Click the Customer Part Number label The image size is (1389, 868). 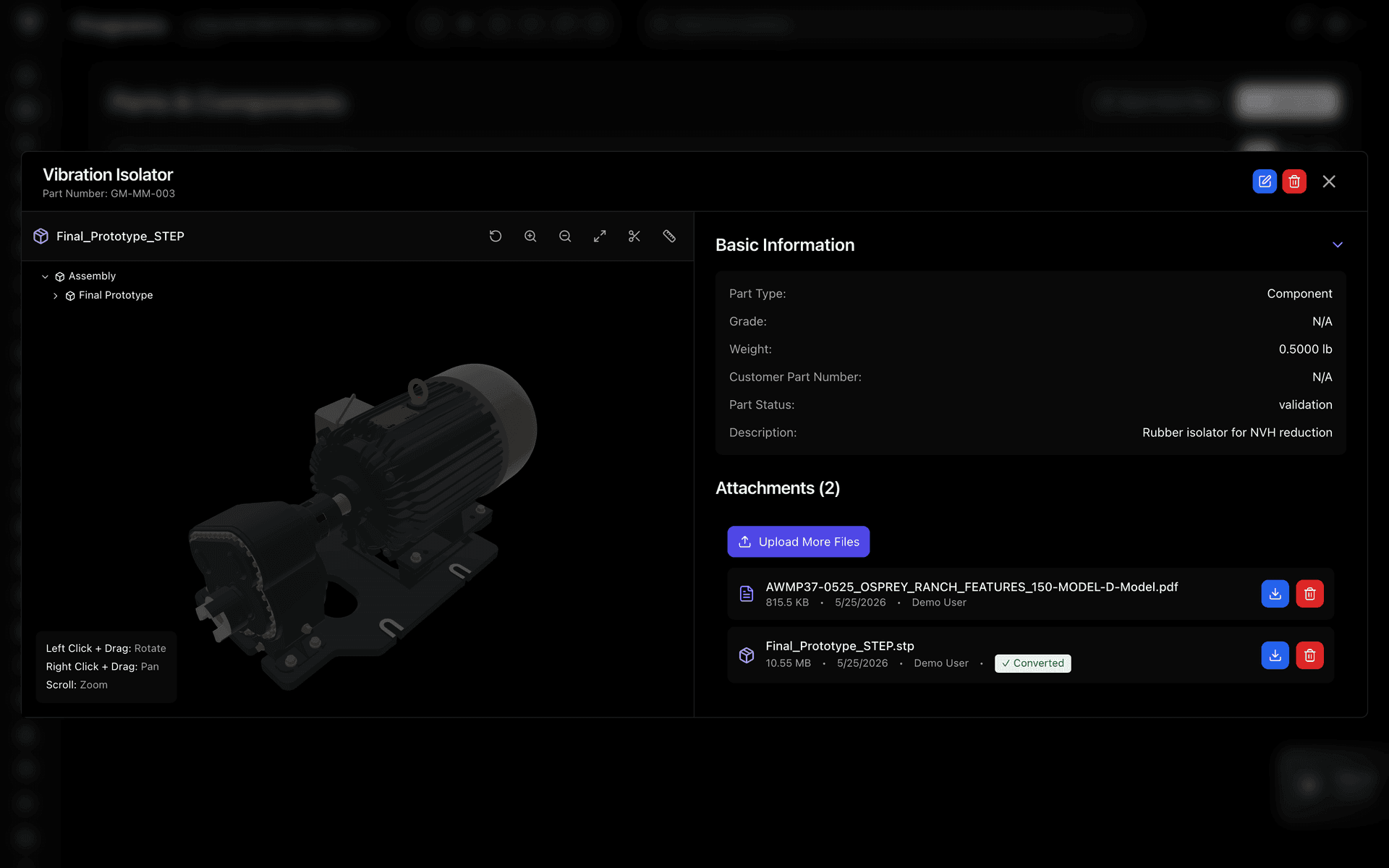(x=795, y=377)
